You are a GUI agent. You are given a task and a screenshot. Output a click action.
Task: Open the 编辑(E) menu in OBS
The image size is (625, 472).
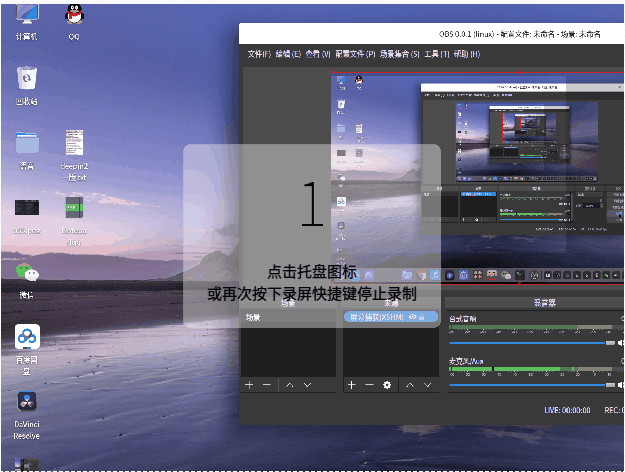[288, 54]
